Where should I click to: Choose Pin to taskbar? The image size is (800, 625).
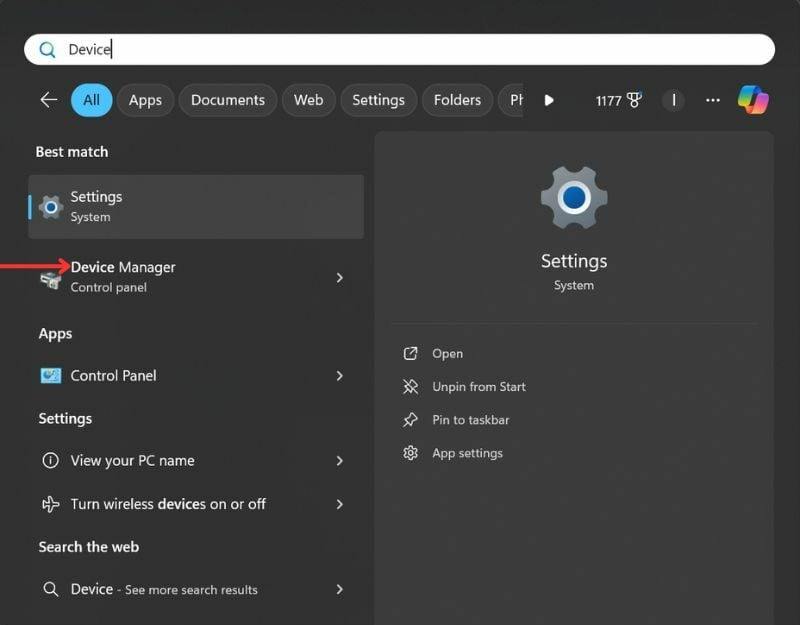[470, 420]
